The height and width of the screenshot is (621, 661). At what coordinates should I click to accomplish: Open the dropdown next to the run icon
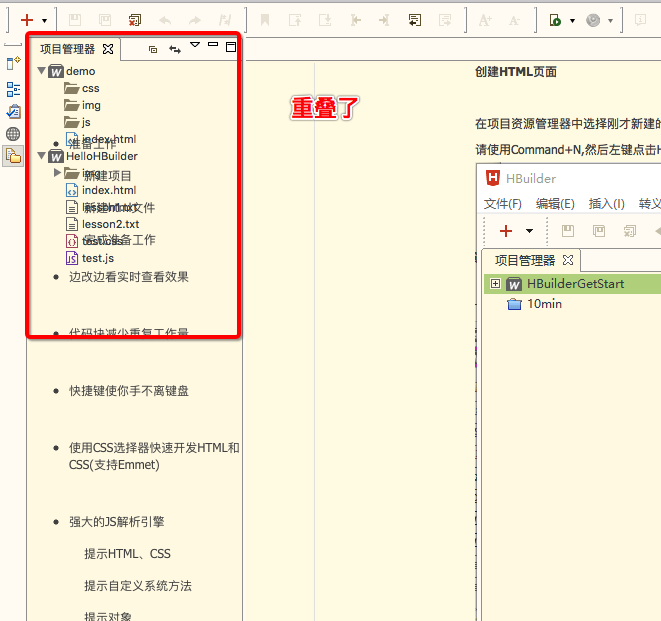tap(572, 21)
